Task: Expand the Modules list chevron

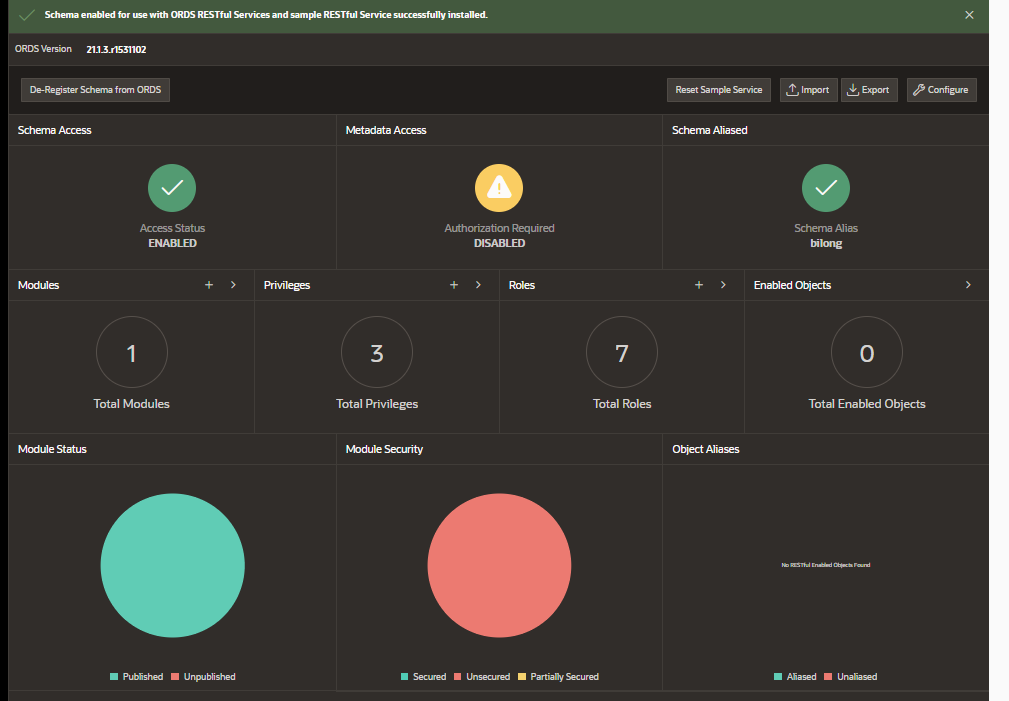Action: [x=233, y=285]
